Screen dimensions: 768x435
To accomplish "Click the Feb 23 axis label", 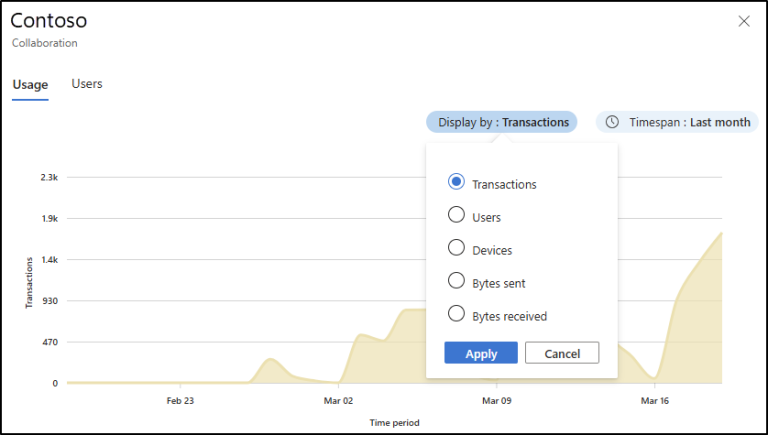I will pyautogui.click(x=180, y=401).
